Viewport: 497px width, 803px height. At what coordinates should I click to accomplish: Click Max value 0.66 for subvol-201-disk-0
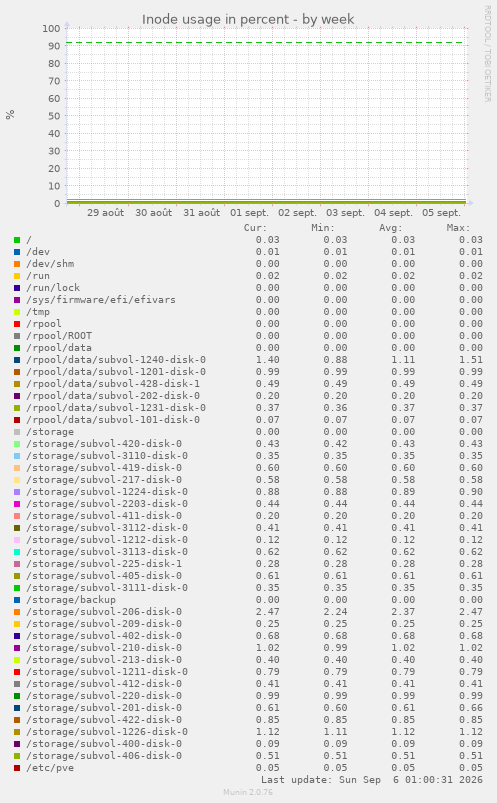coord(470,708)
